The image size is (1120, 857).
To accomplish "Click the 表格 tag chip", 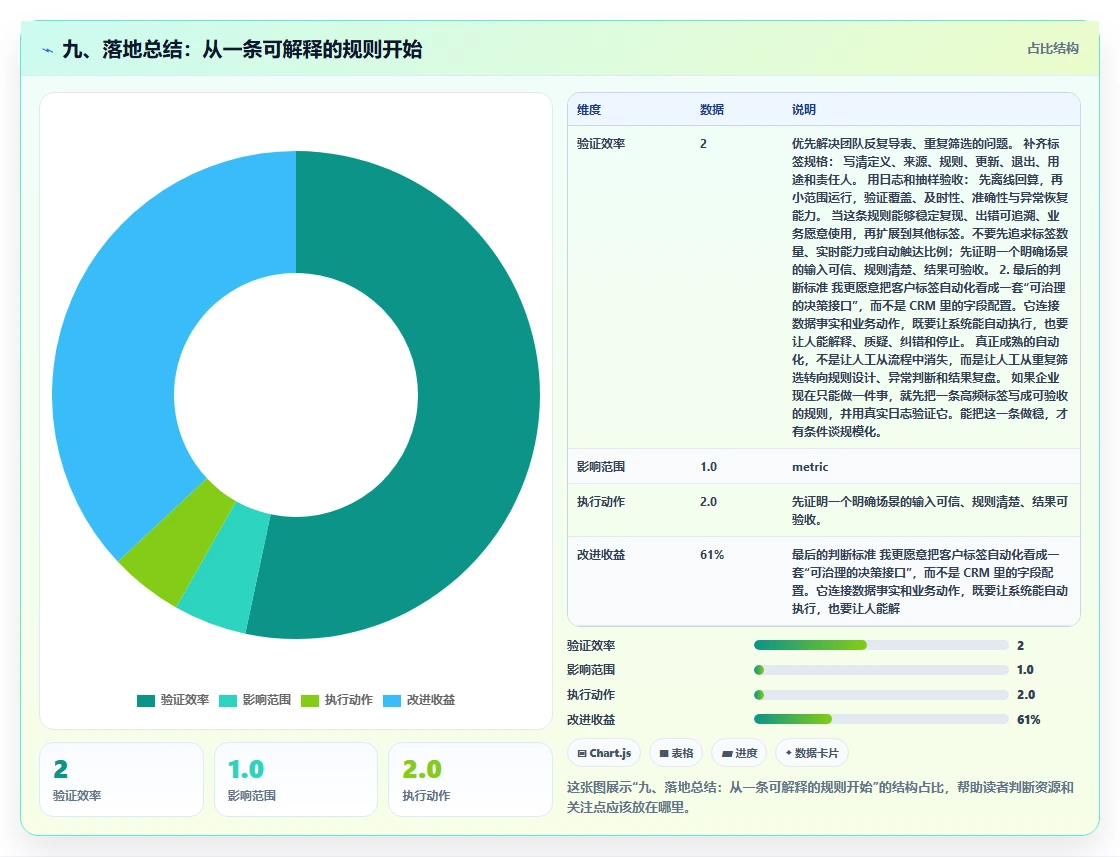I will coord(676,753).
